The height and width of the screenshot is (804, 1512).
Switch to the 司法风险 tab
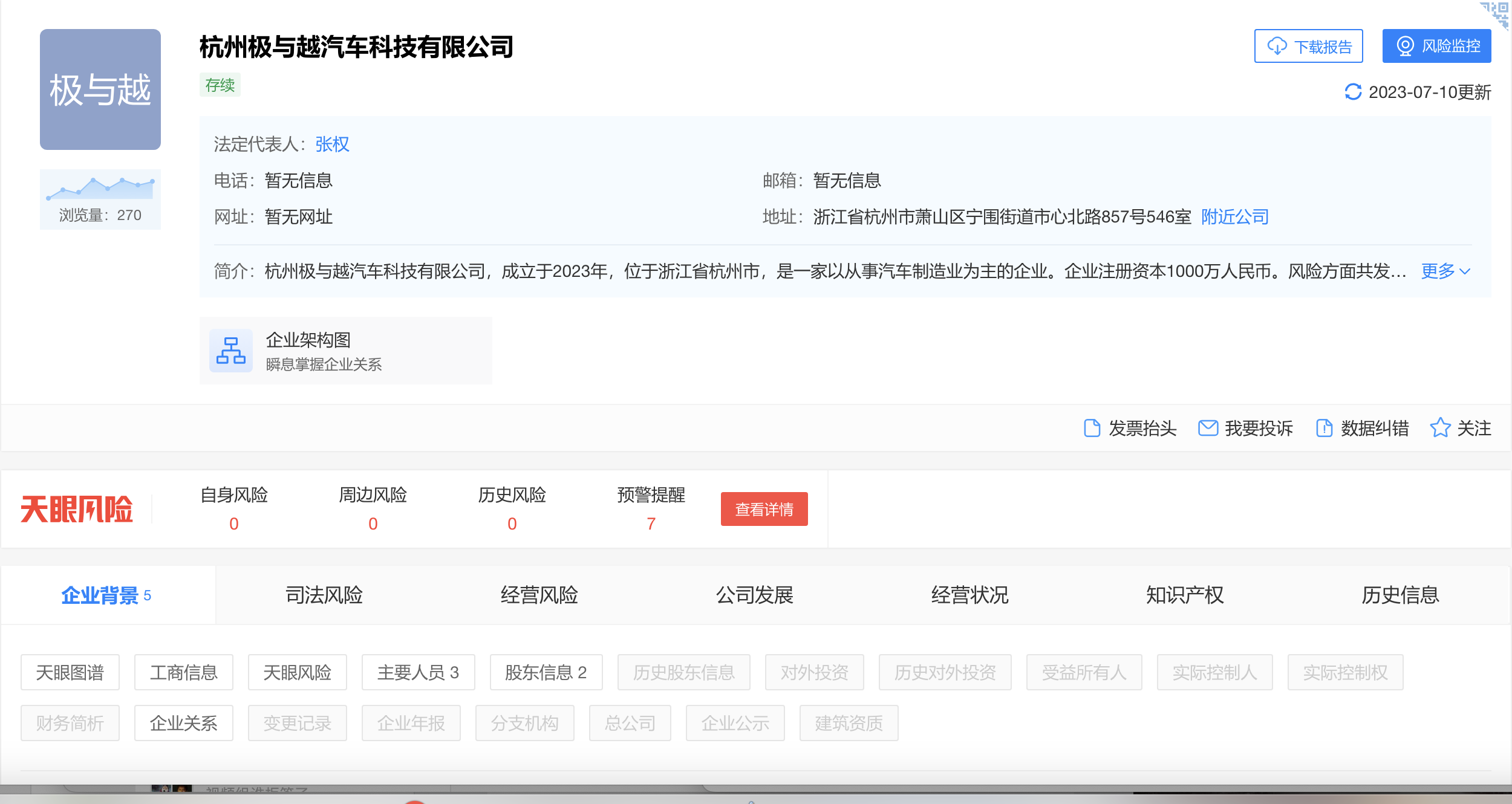click(x=324, y=595)
